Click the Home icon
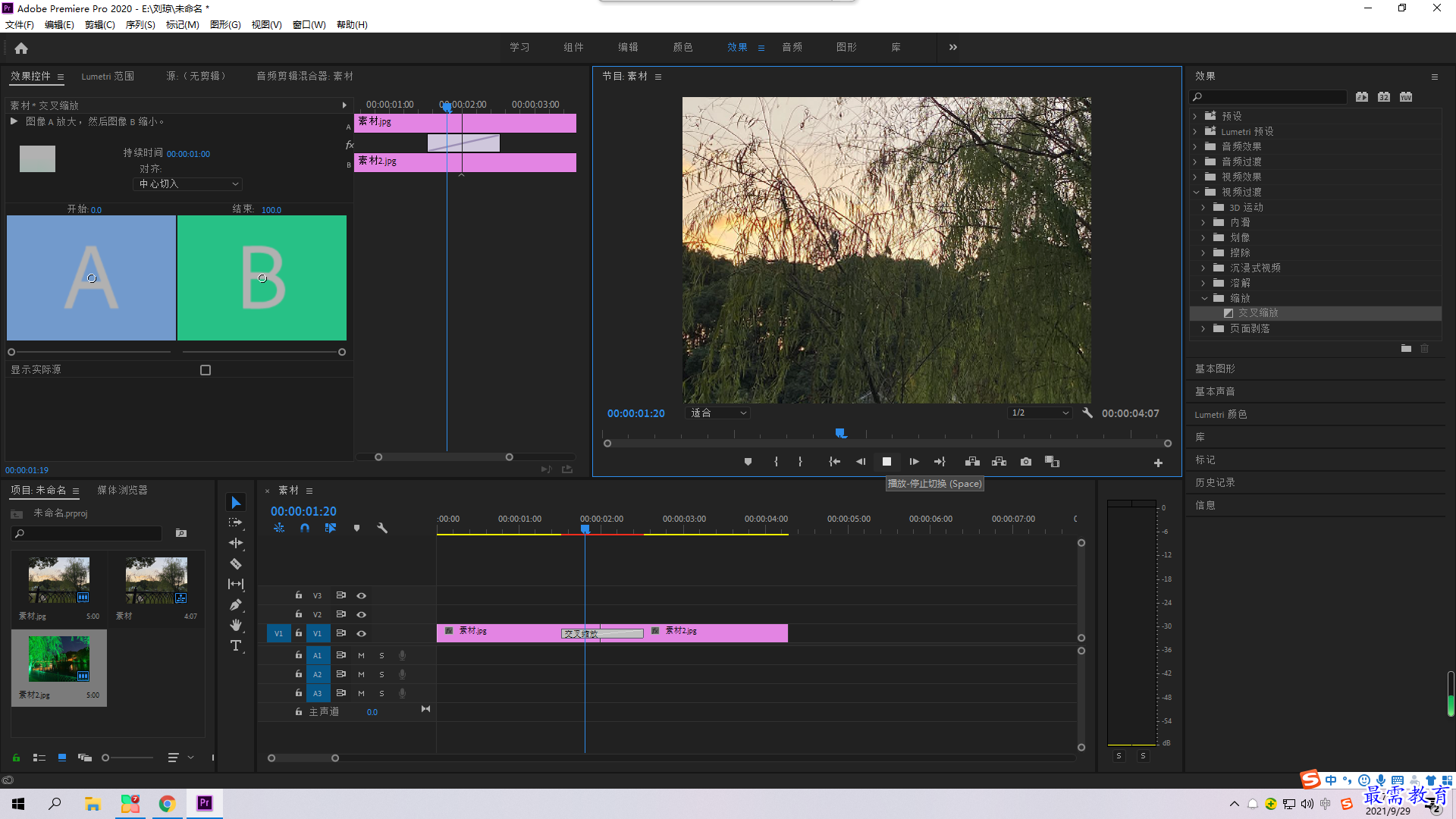This screenshot has height=819, width=1456. pos(21,48)
